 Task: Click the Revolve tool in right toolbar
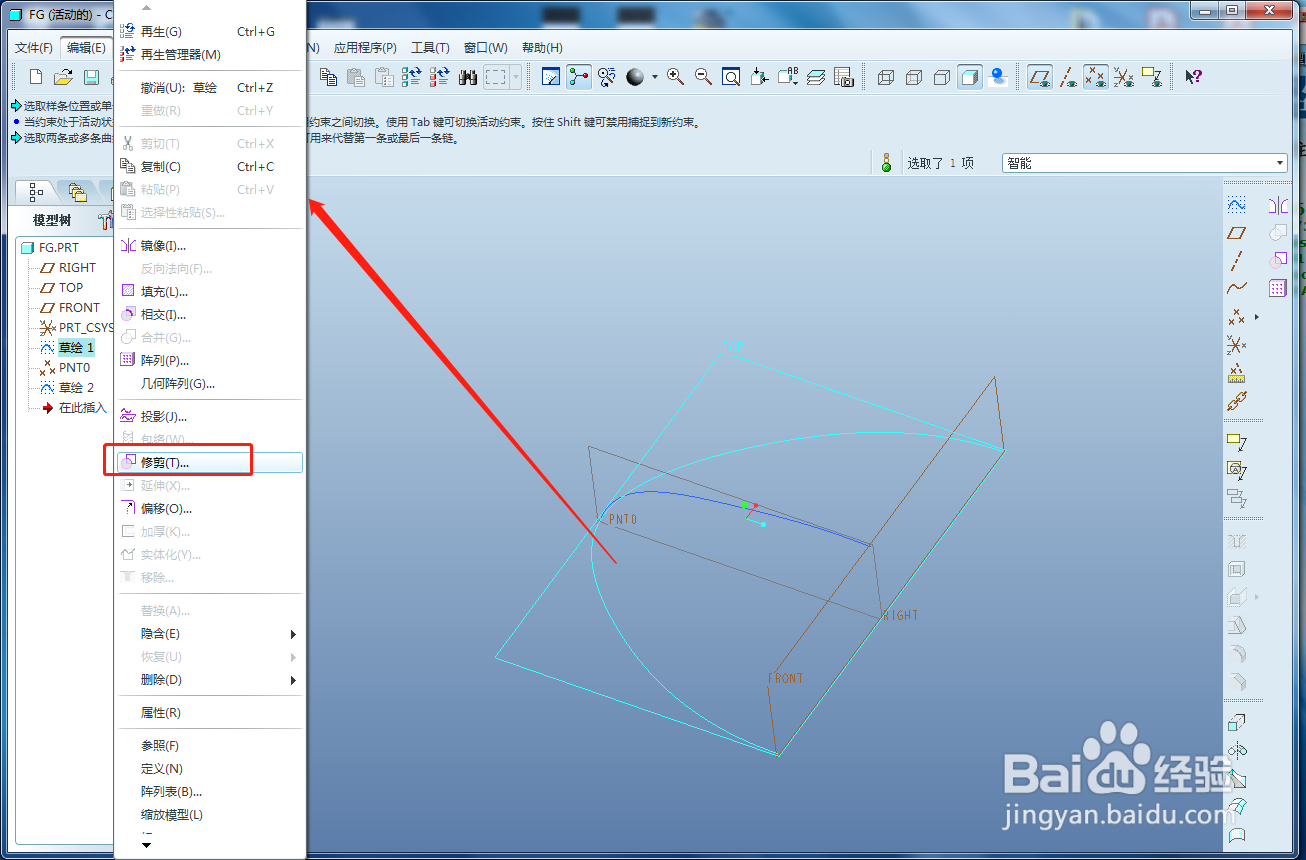point(1237,750)
